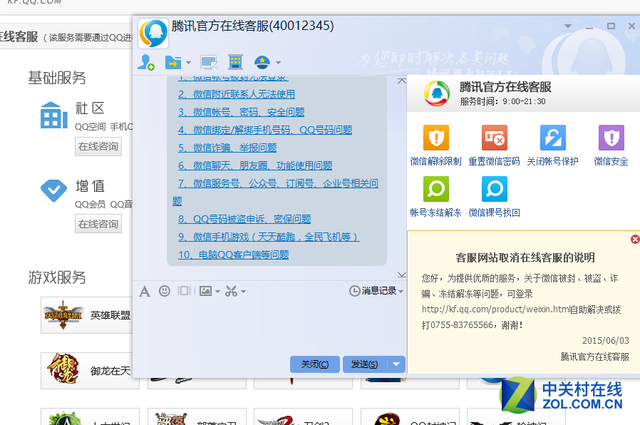
Task: Click 在线咨询 under 增值
Action: pos(98,224)
